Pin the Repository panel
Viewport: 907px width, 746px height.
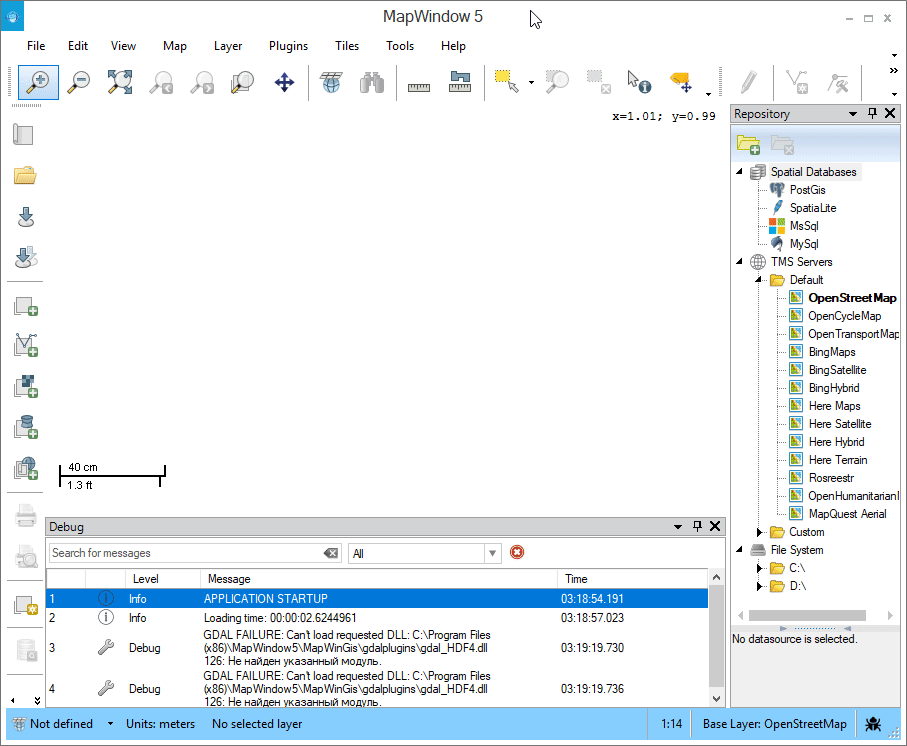pyautogui.click(x=872, y=113)
